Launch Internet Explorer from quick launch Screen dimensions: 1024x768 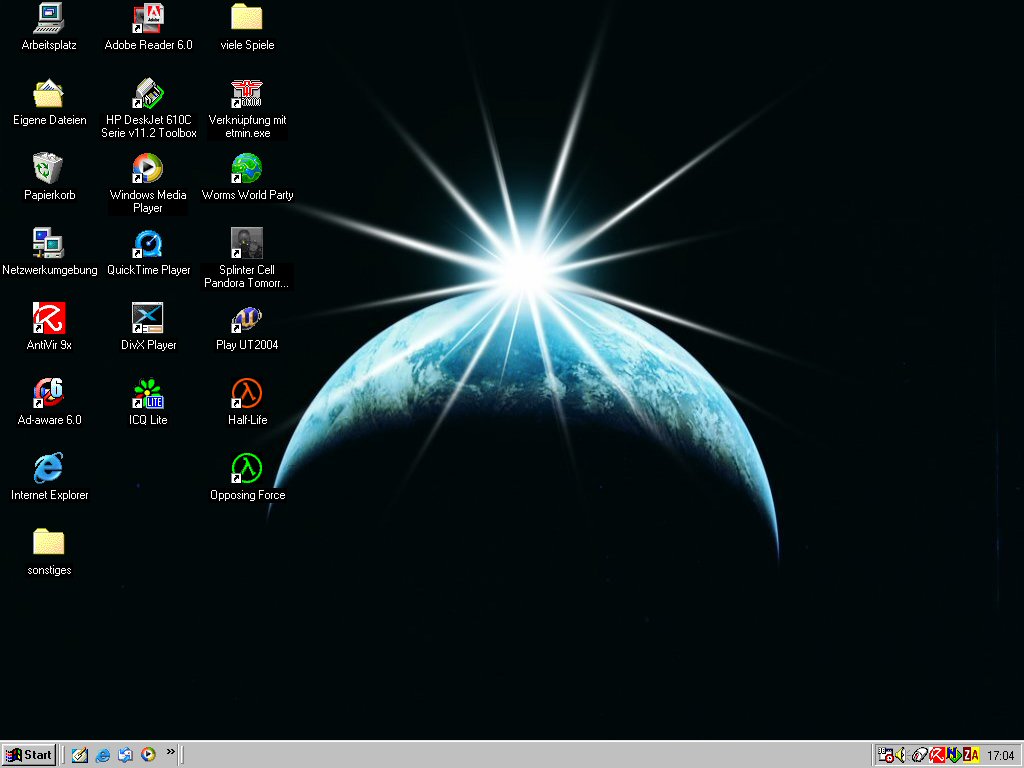[103, 755]
